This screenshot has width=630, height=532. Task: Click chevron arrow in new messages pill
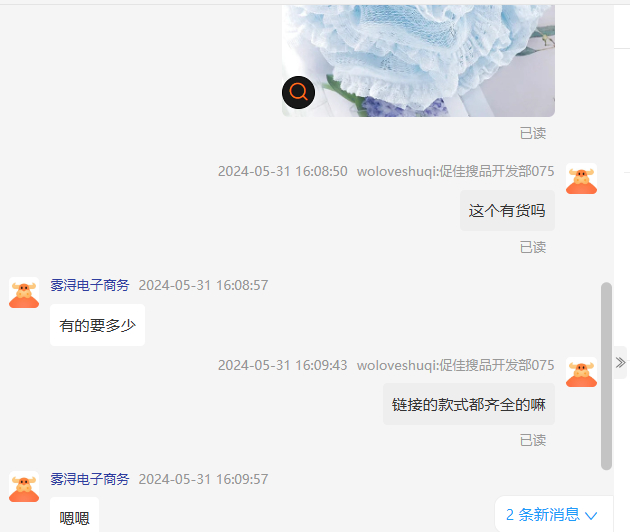point(591,515)
